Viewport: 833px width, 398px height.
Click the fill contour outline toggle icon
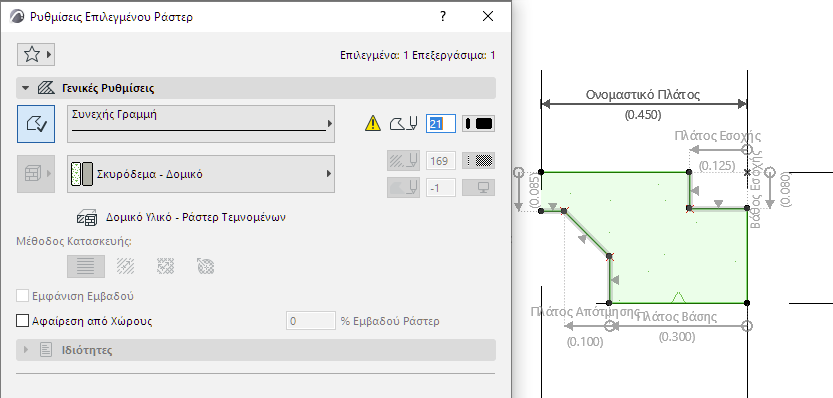[36, 124]
